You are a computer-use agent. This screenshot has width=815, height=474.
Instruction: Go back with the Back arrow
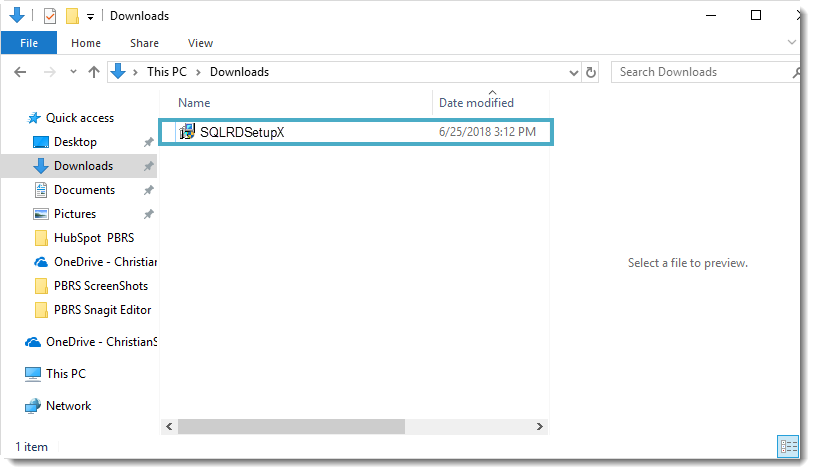[20, 72]
